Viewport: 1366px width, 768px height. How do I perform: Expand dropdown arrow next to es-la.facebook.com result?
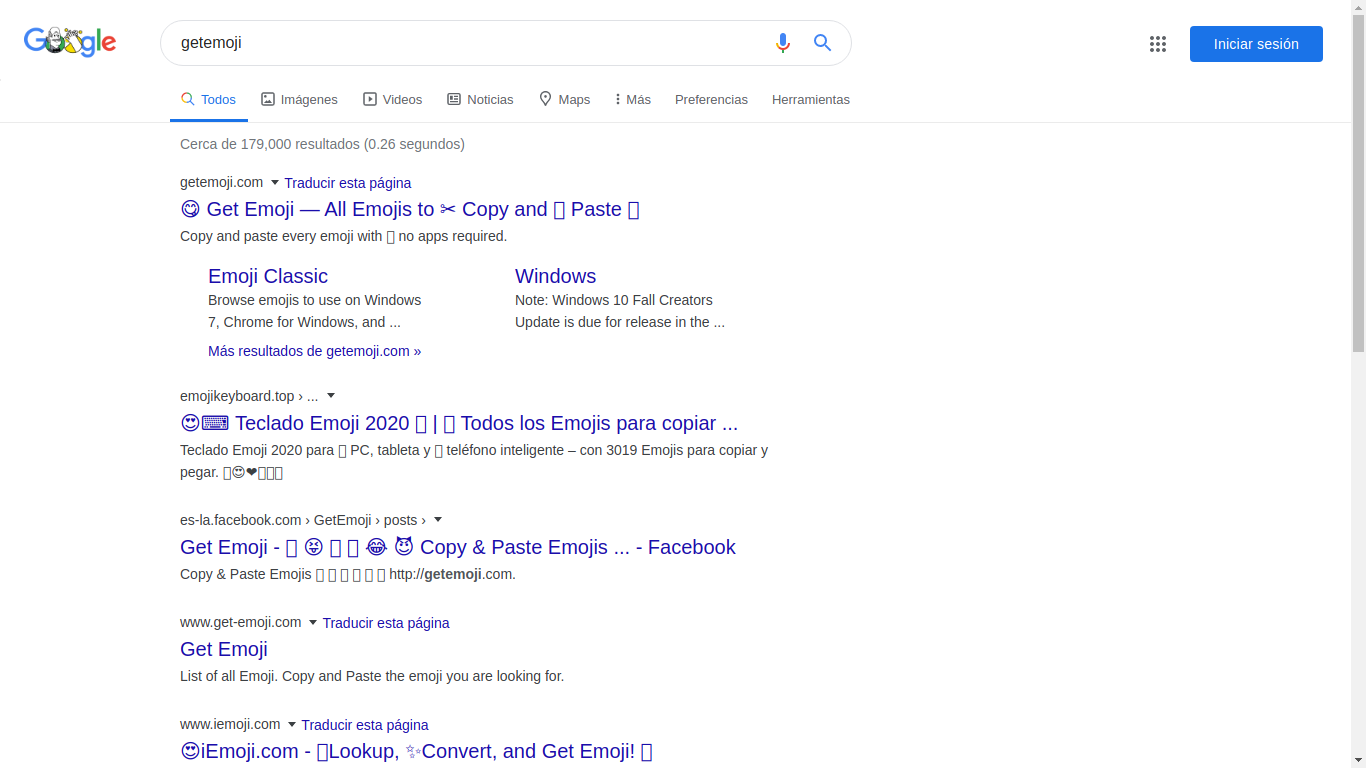(438, 520)
